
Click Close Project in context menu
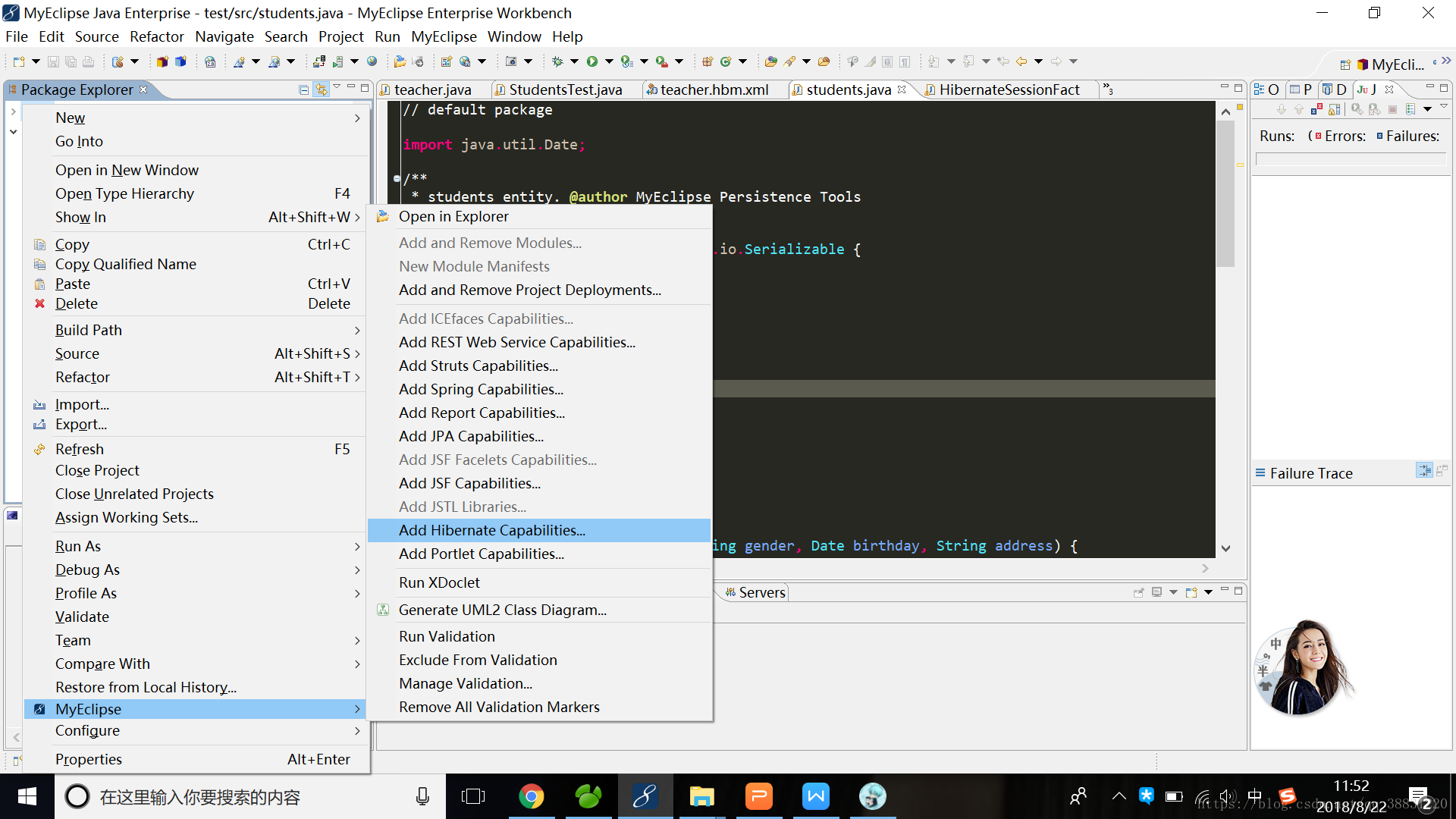point(196,470)
